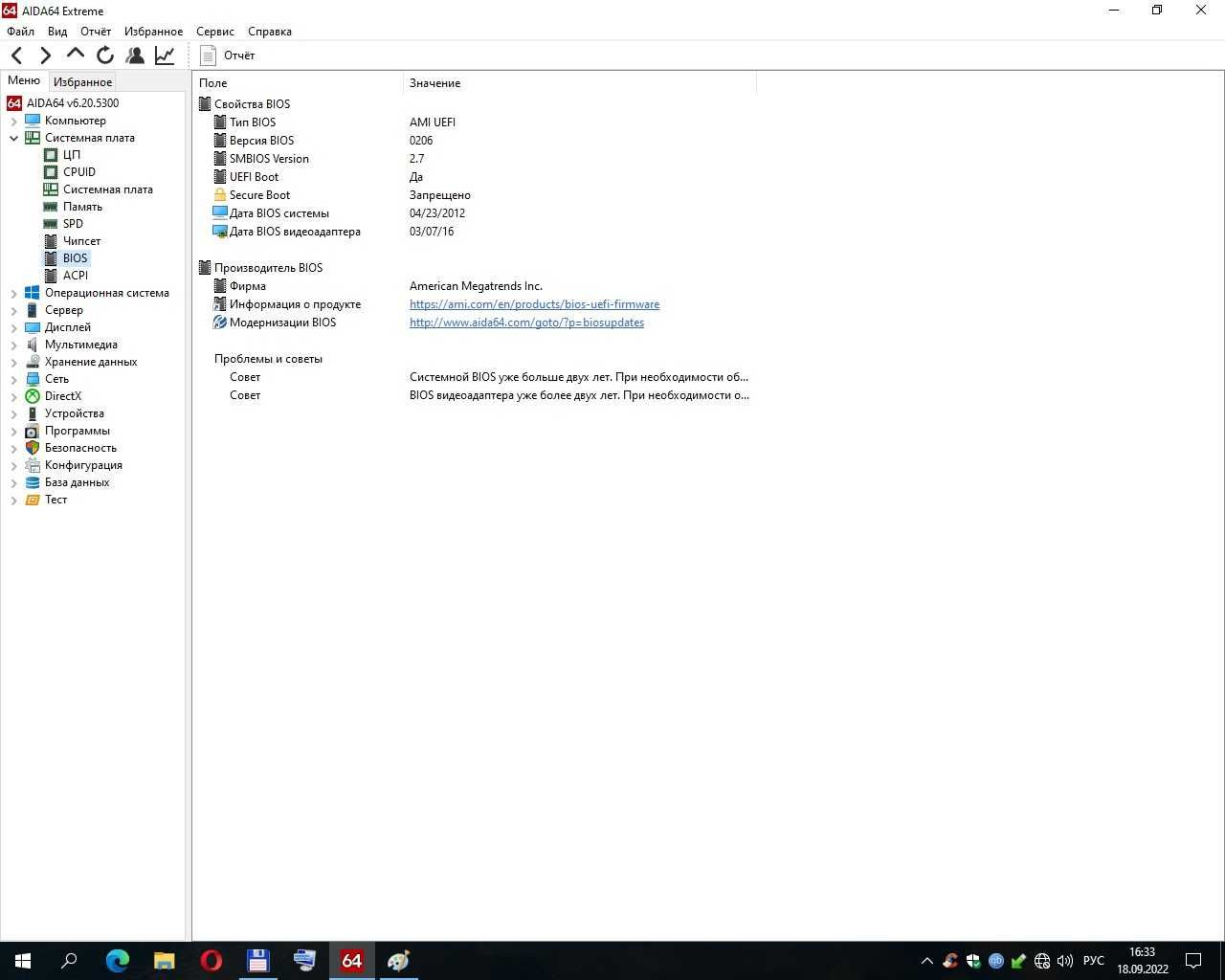The width and height of the screenshot is (1225, 980).
Task: Click the РУС language indicator
Action: (1094, 961)
